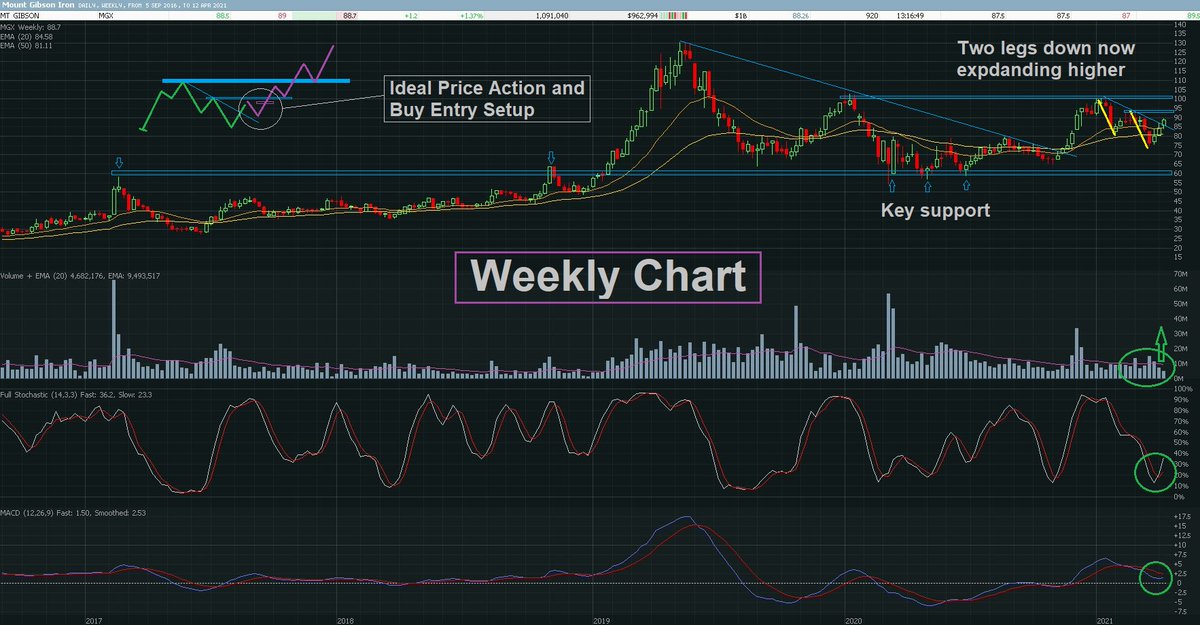Click the 2021 label on time axis
Screen dimensions: 1200x625
[1104, 620]
